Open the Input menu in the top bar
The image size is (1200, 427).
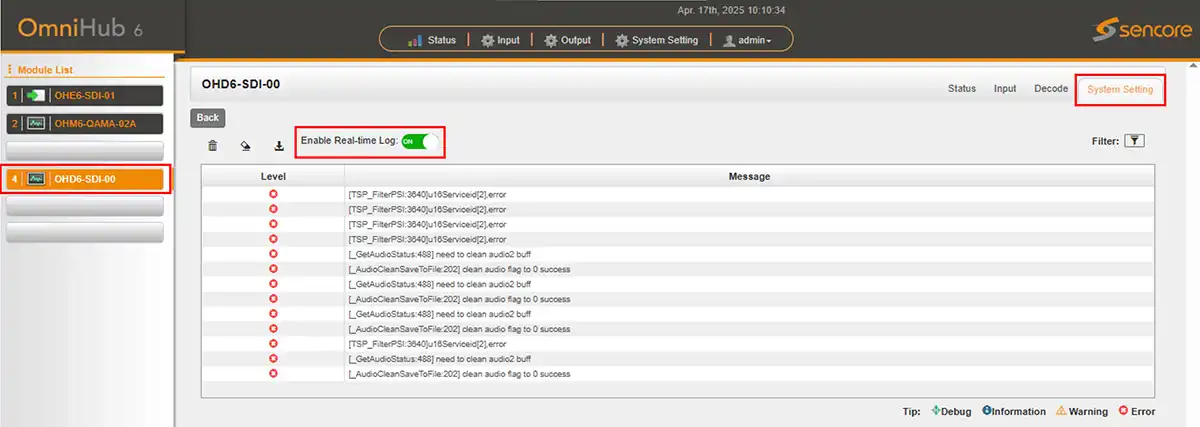point(500,40)
